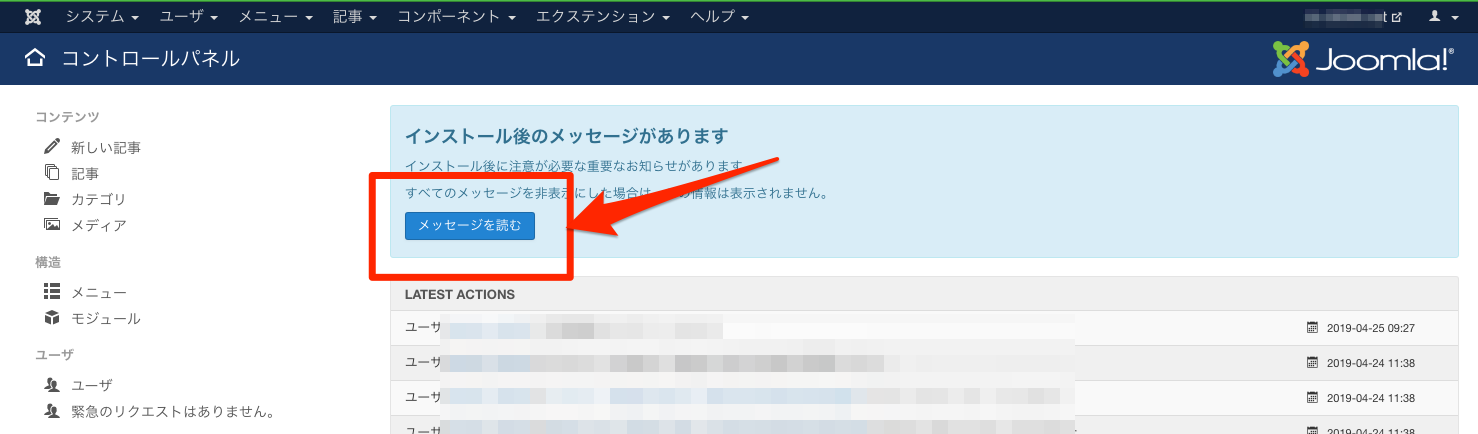
Task: Click the folder icon for カテゴリ
Action: 52,199
